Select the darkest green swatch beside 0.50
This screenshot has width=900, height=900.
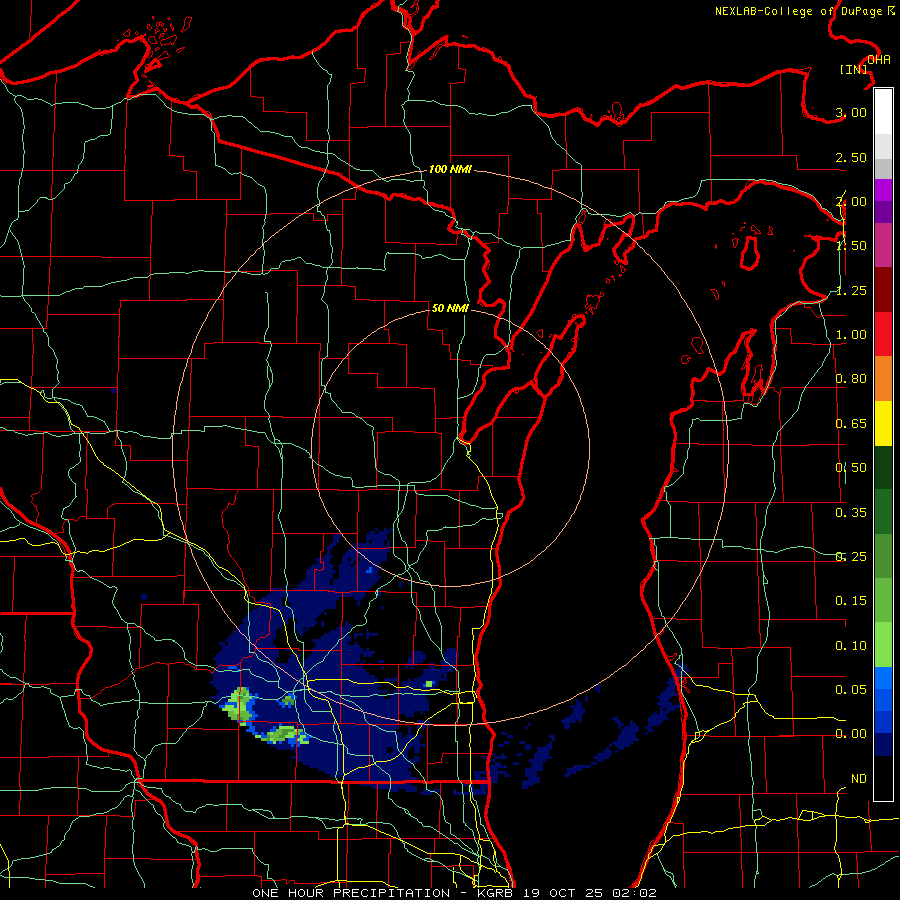point(883,467)
